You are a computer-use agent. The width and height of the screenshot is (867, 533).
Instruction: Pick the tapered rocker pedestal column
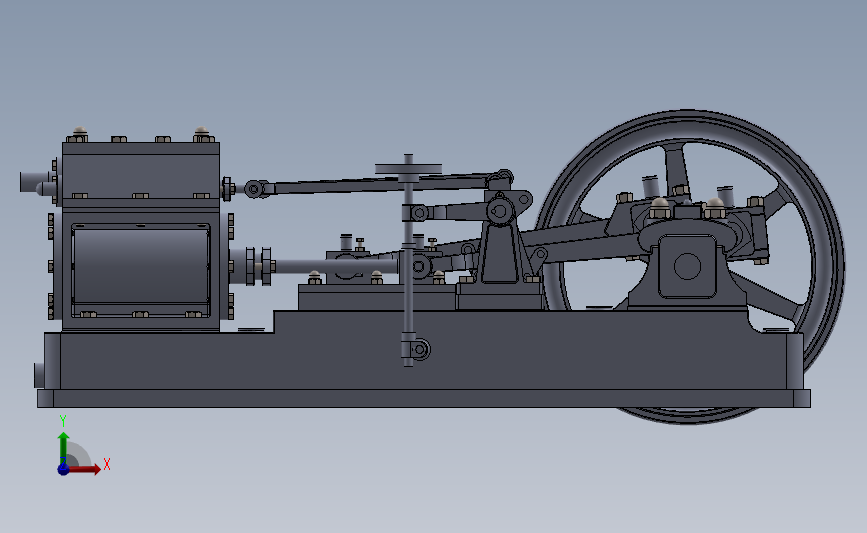tap(500, 253)
